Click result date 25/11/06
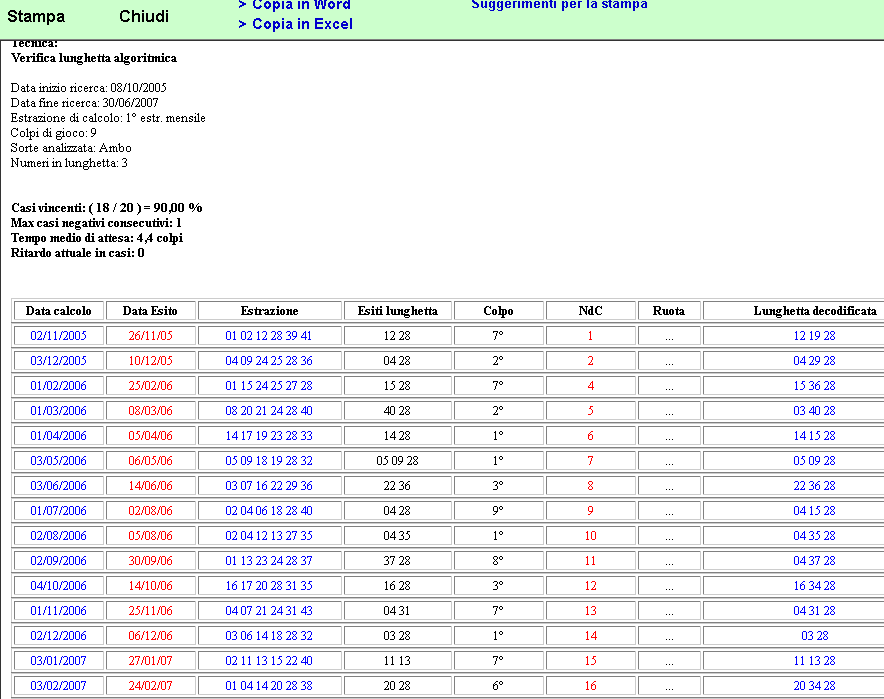The height and width of the screenshot is (699, 884). 151,610
